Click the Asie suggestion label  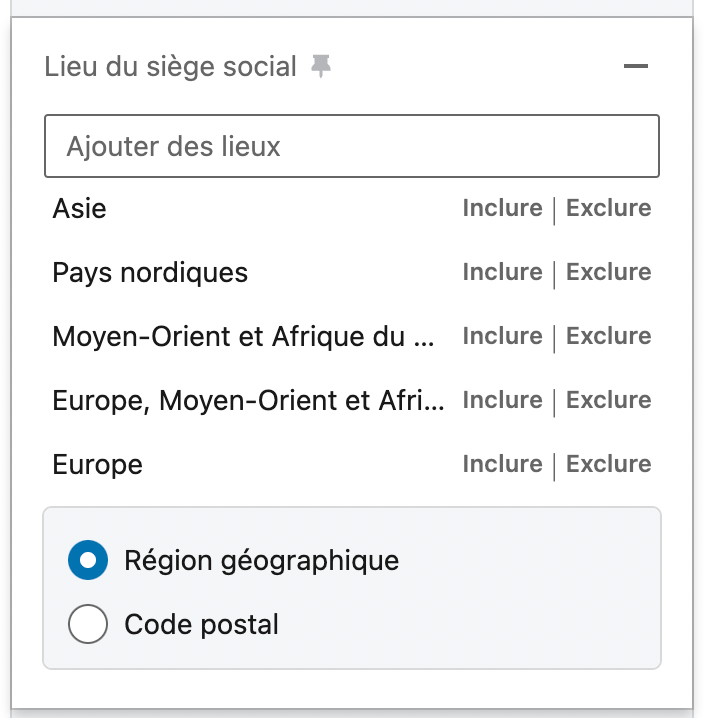tap(80, 209)
